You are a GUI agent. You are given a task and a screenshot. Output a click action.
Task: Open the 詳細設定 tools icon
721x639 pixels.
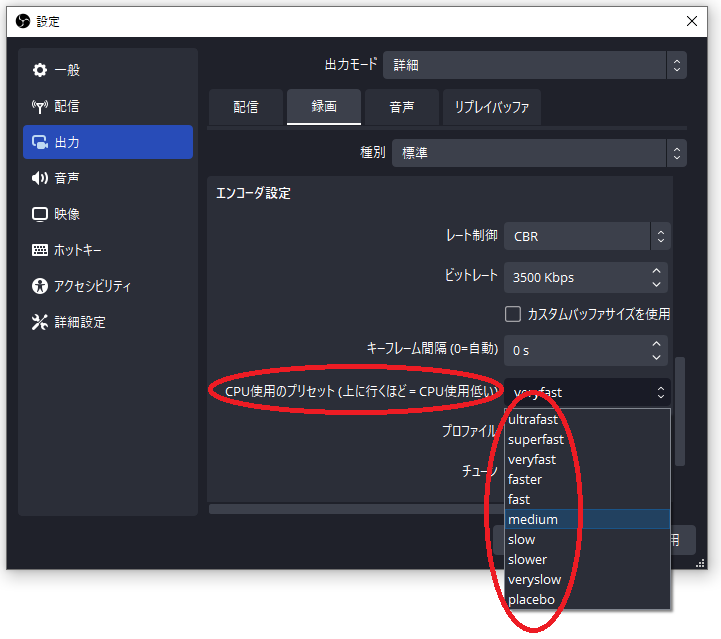(40, 322)
